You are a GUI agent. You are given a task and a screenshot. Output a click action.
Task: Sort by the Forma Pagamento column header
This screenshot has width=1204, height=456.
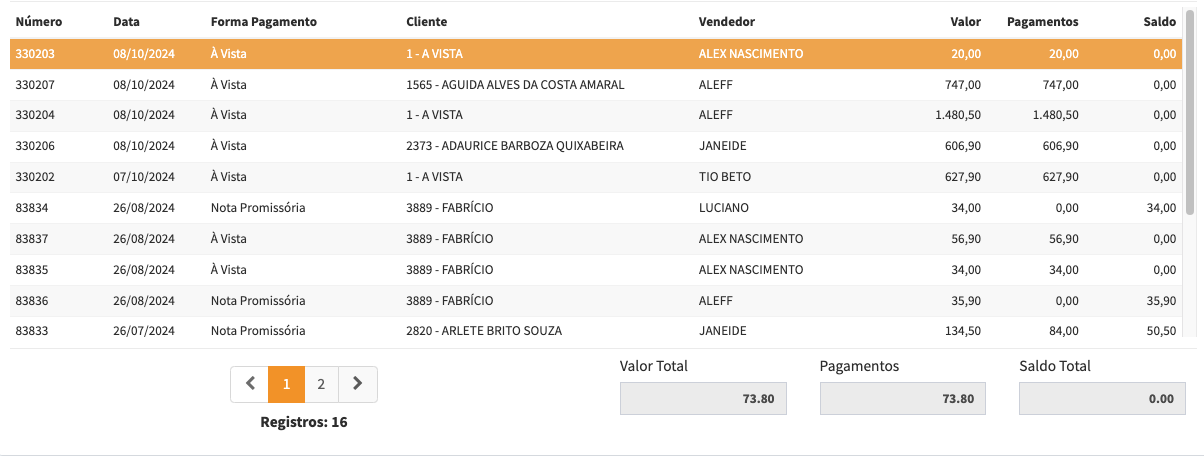click(263, 21)
